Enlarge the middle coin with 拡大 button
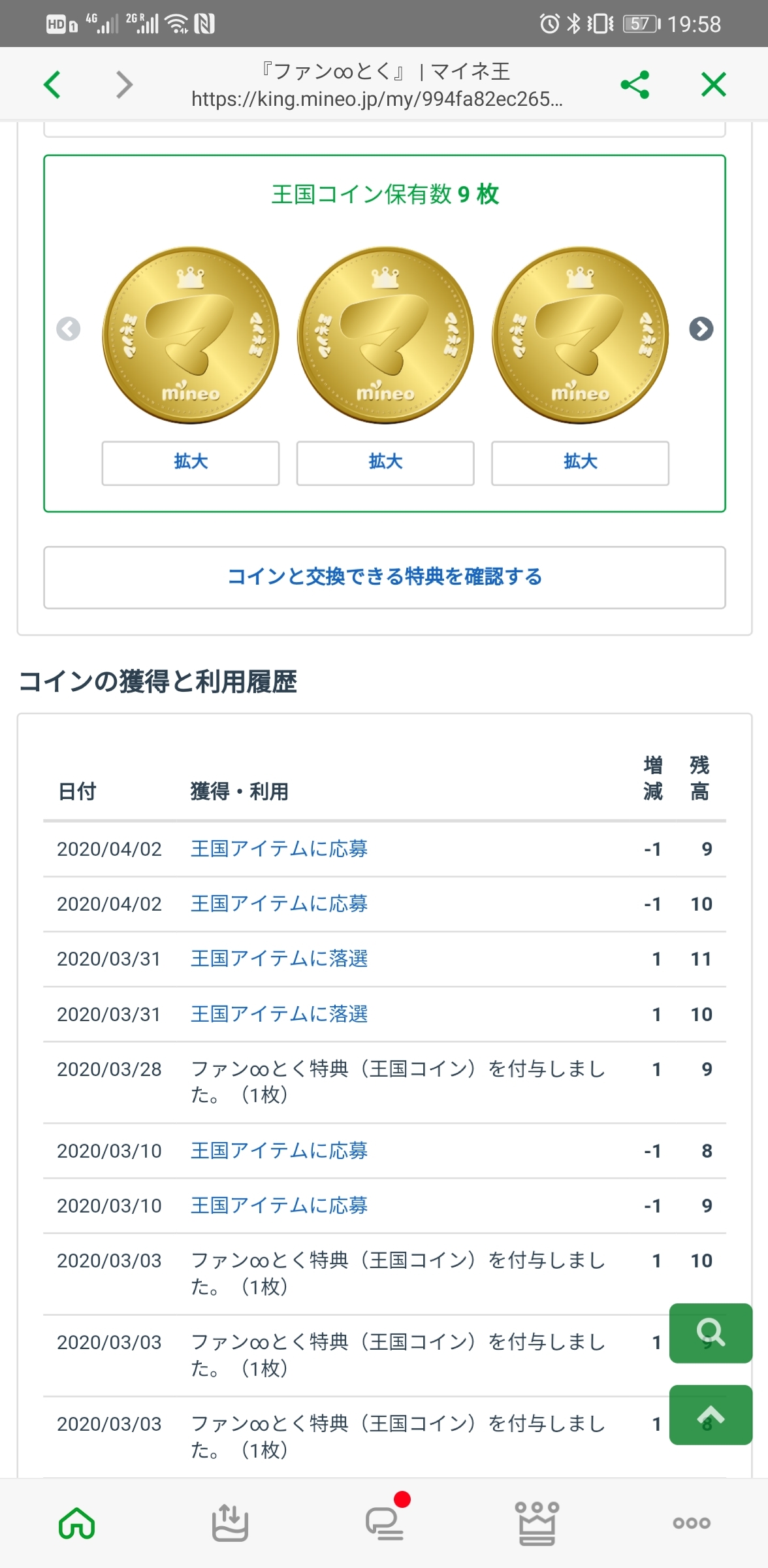Viewport: 768px width, 1568px height. (385, 463)
